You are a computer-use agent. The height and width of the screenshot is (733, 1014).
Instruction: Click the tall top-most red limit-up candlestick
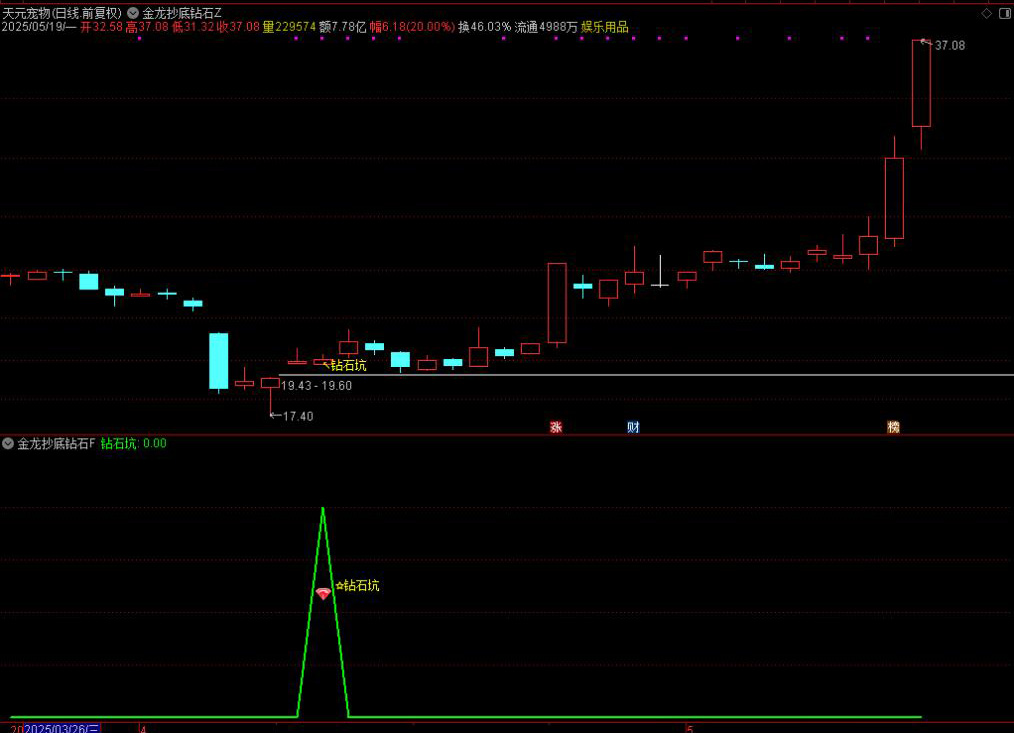click(x=920, y=83)
